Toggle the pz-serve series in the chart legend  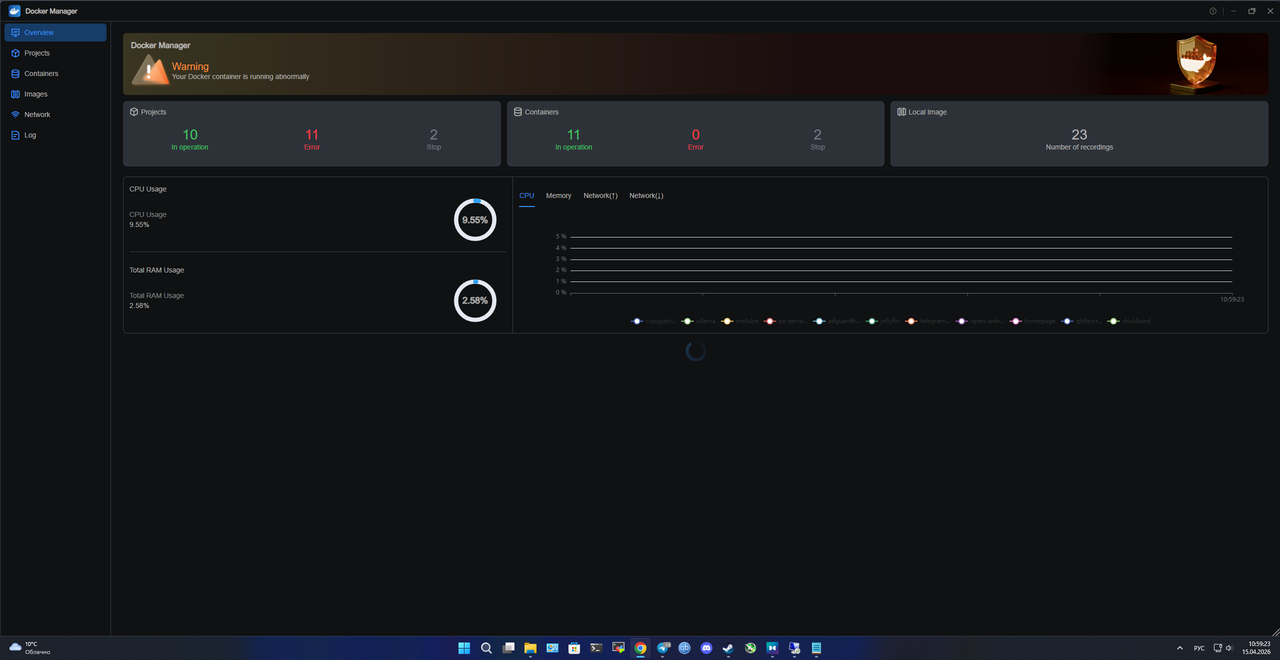click(x=785, y=321)
